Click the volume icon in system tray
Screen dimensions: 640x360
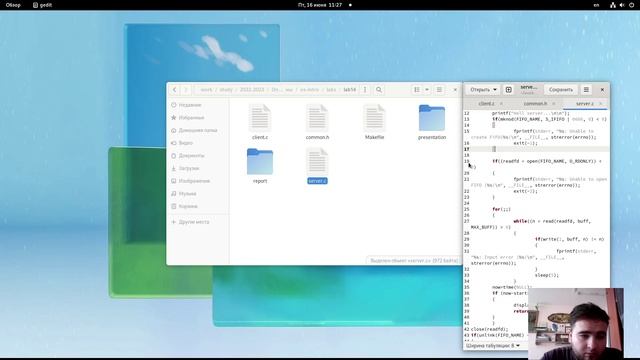(x=622, y=5)
